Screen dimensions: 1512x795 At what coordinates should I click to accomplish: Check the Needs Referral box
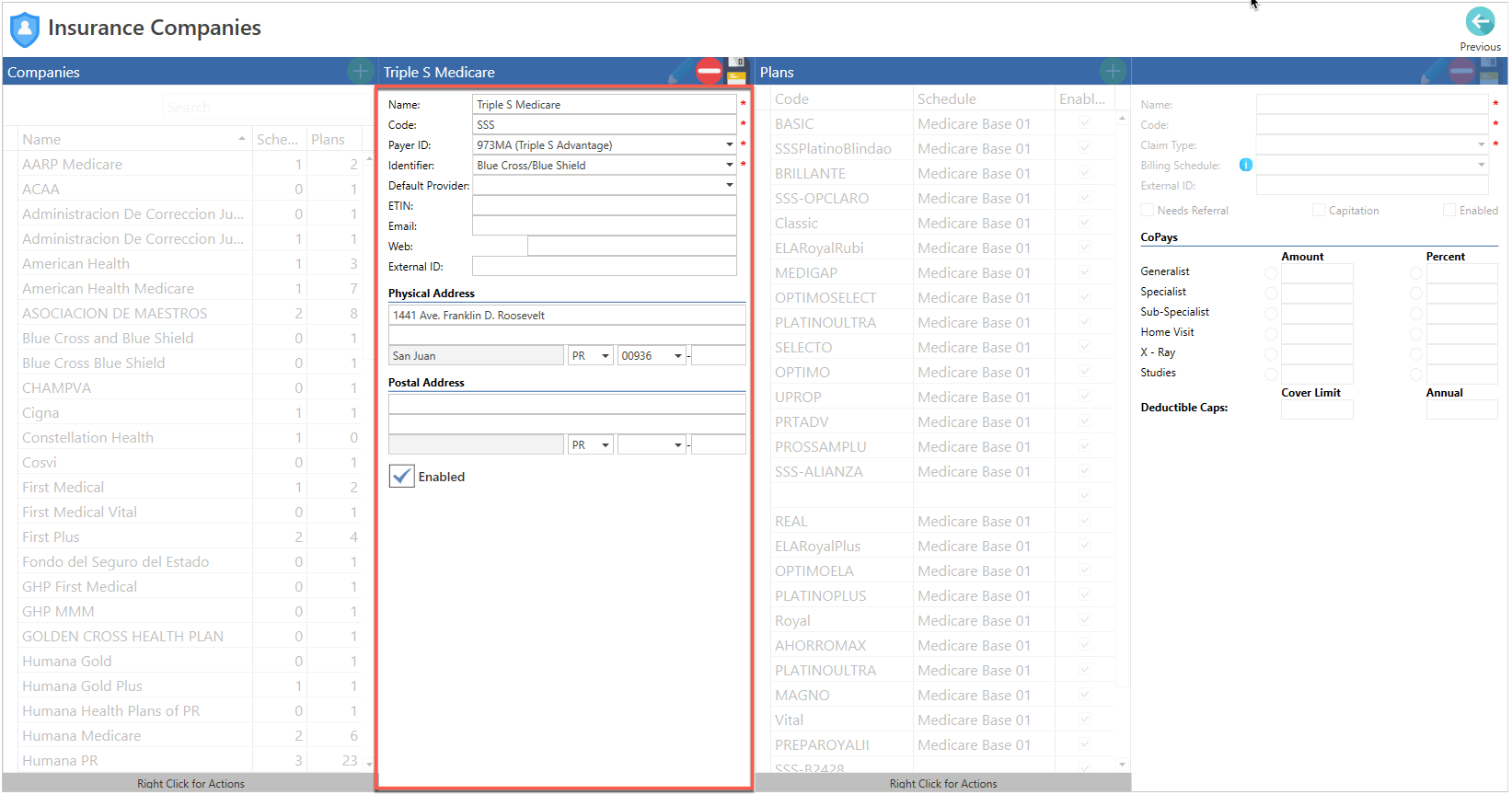click(1148, 211)
